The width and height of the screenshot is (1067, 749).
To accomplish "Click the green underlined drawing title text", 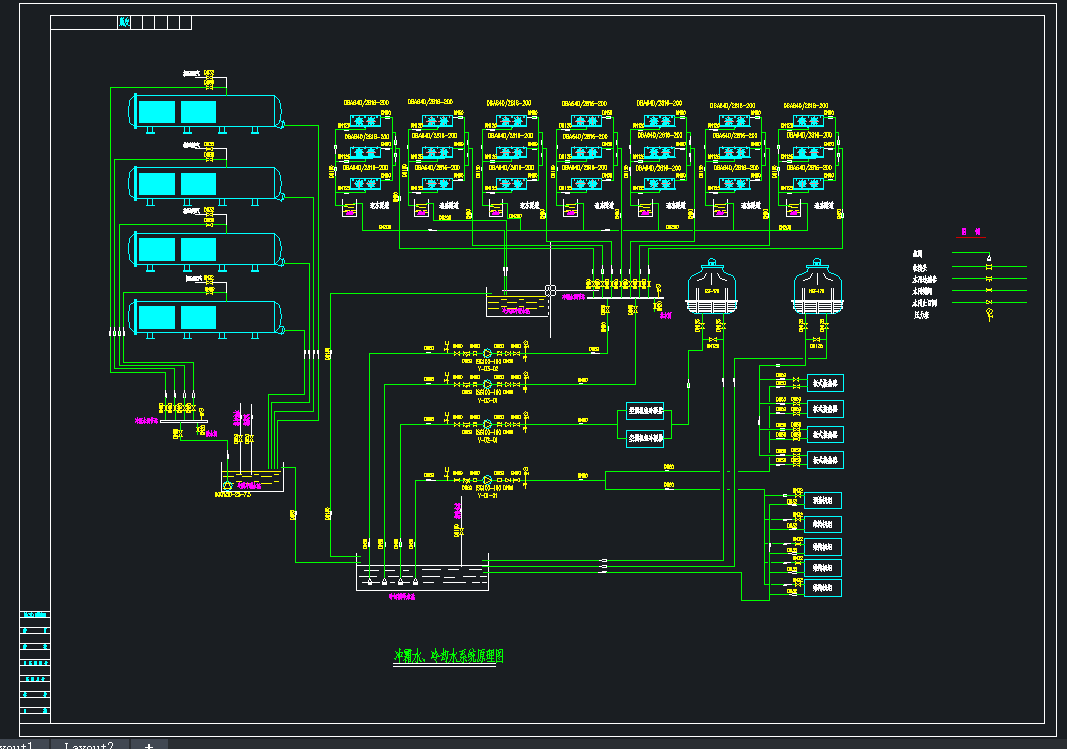I will coord(448,656).
